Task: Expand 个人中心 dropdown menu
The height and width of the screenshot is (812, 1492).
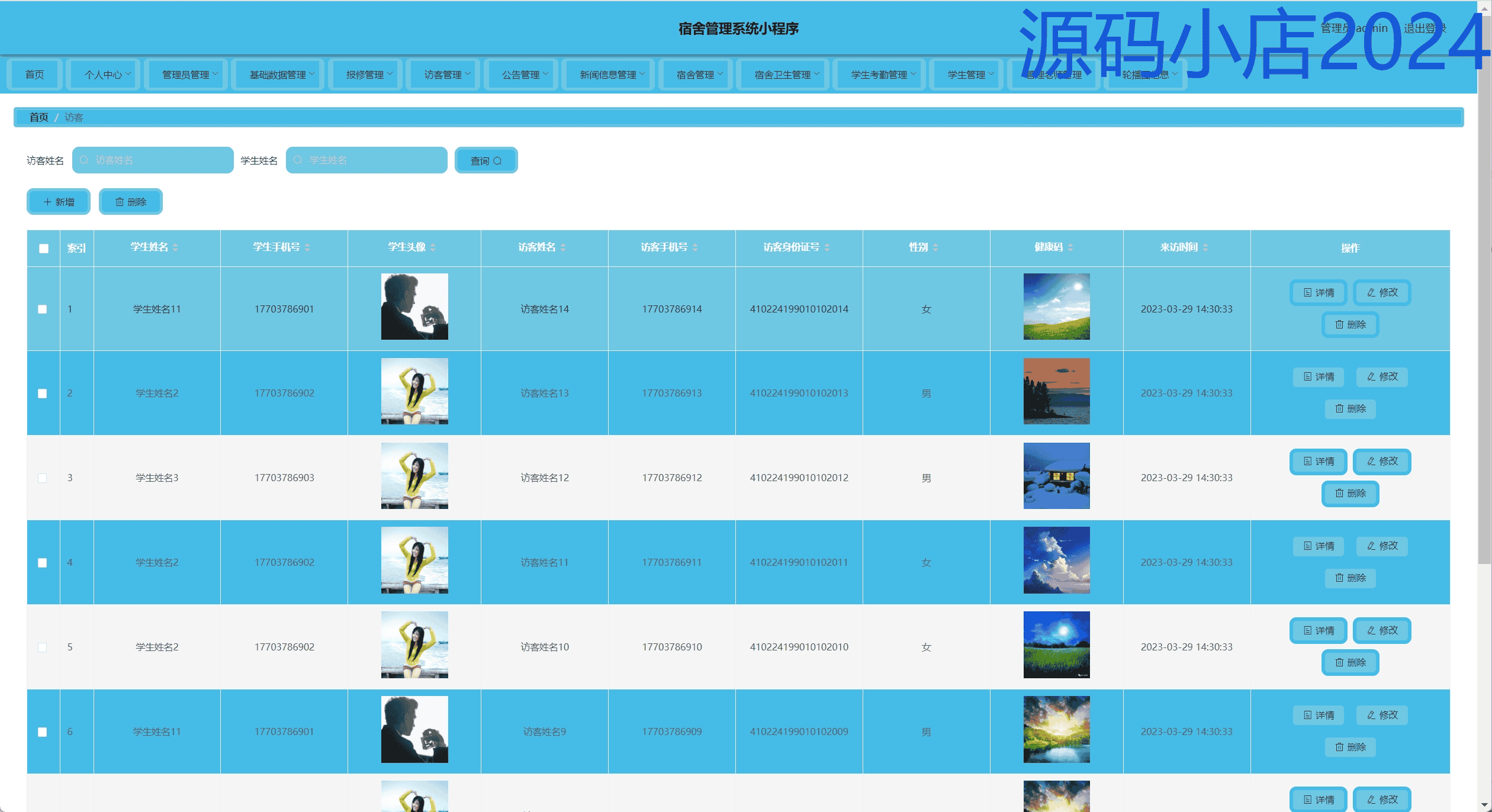Action: [103, 75]
